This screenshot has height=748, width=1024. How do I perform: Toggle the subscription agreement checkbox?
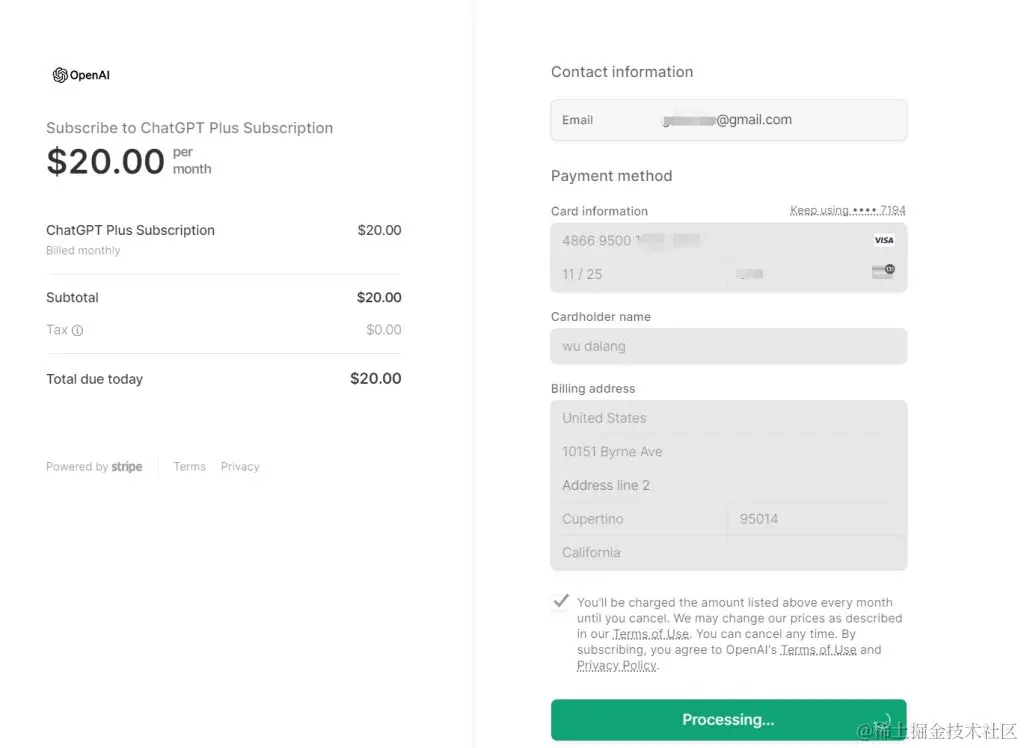click(x=561, y=602)
